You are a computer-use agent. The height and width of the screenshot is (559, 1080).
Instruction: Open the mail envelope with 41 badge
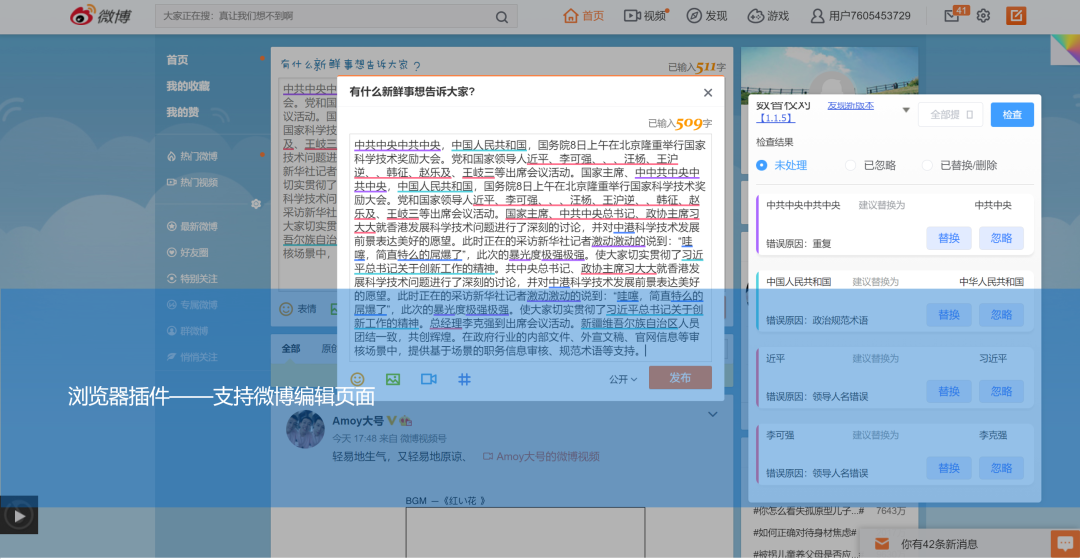click(953, 15)
